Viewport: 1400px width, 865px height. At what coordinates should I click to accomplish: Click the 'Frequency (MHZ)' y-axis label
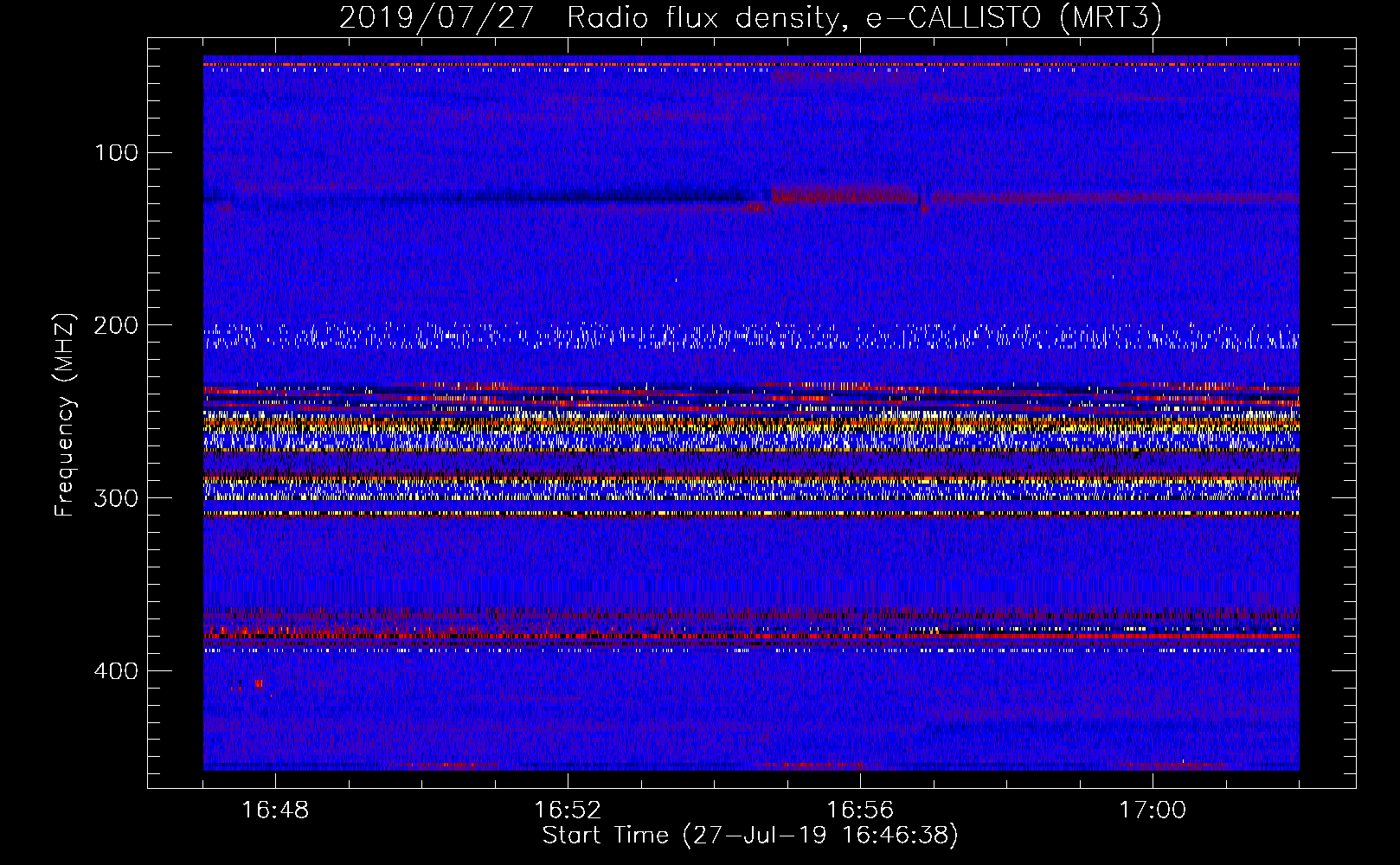(65, 414)
